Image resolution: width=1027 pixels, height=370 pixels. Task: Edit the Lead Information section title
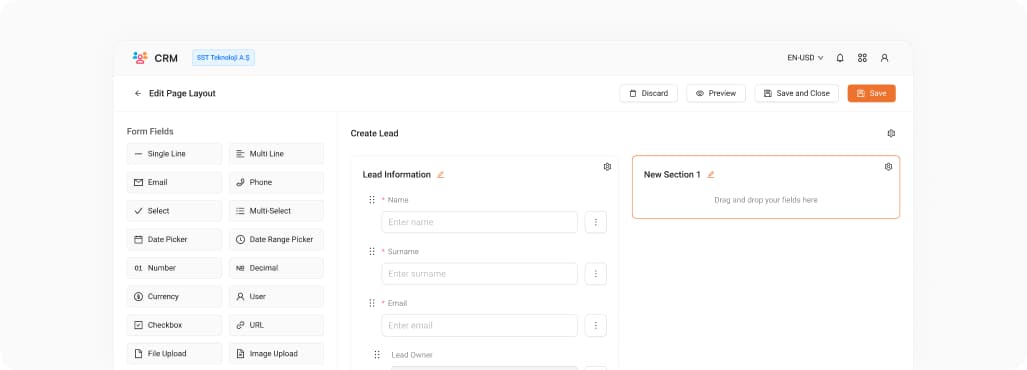pos(441,175)
